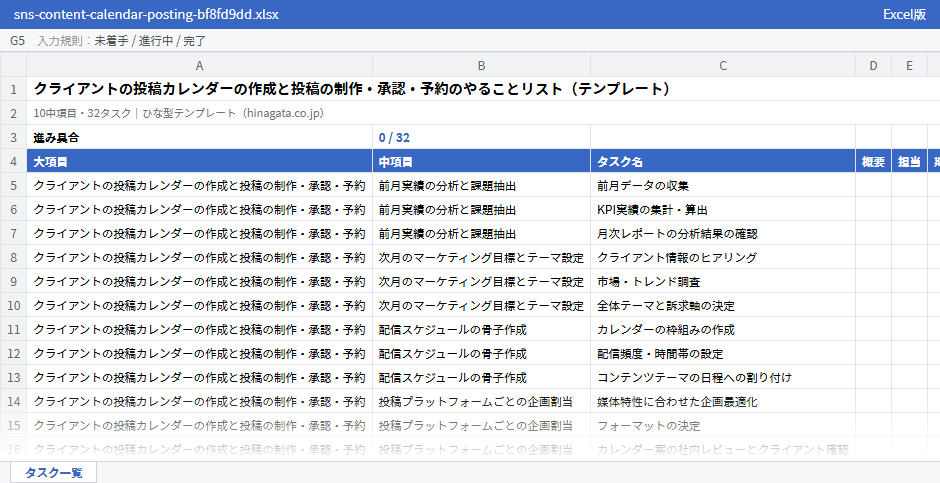Click the title cell in row 1

coord(483,89)
